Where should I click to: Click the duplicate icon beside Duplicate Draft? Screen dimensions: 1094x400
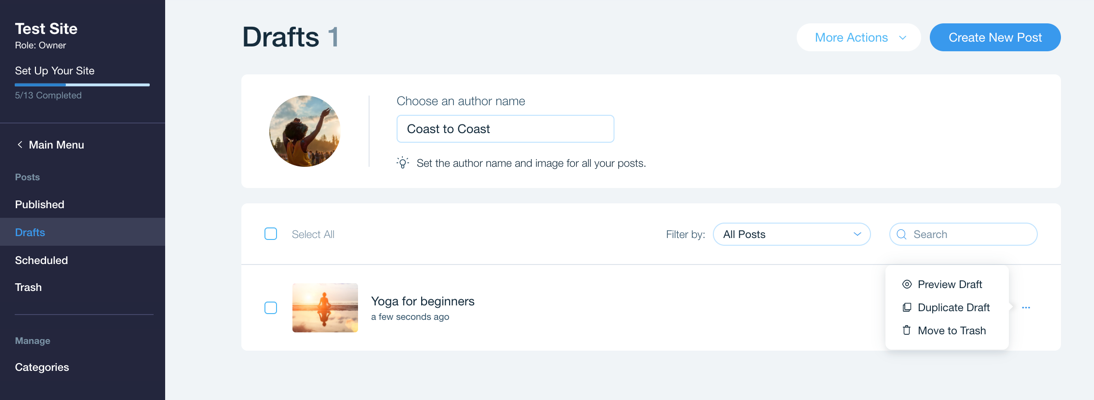pos(906,307)
